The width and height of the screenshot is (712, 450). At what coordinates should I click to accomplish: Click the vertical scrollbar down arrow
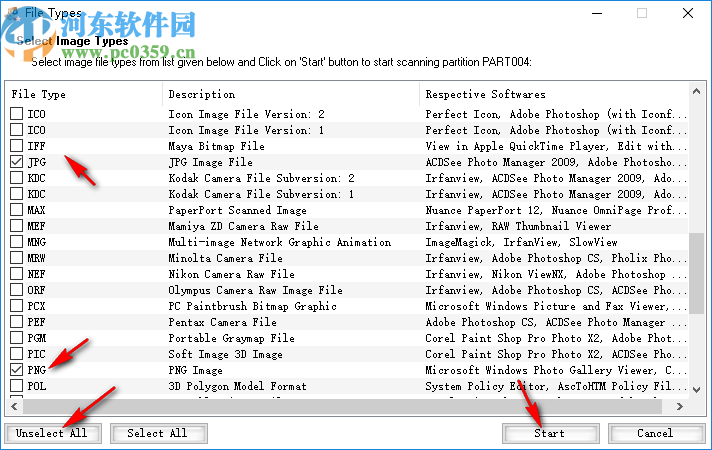(697, 390)
